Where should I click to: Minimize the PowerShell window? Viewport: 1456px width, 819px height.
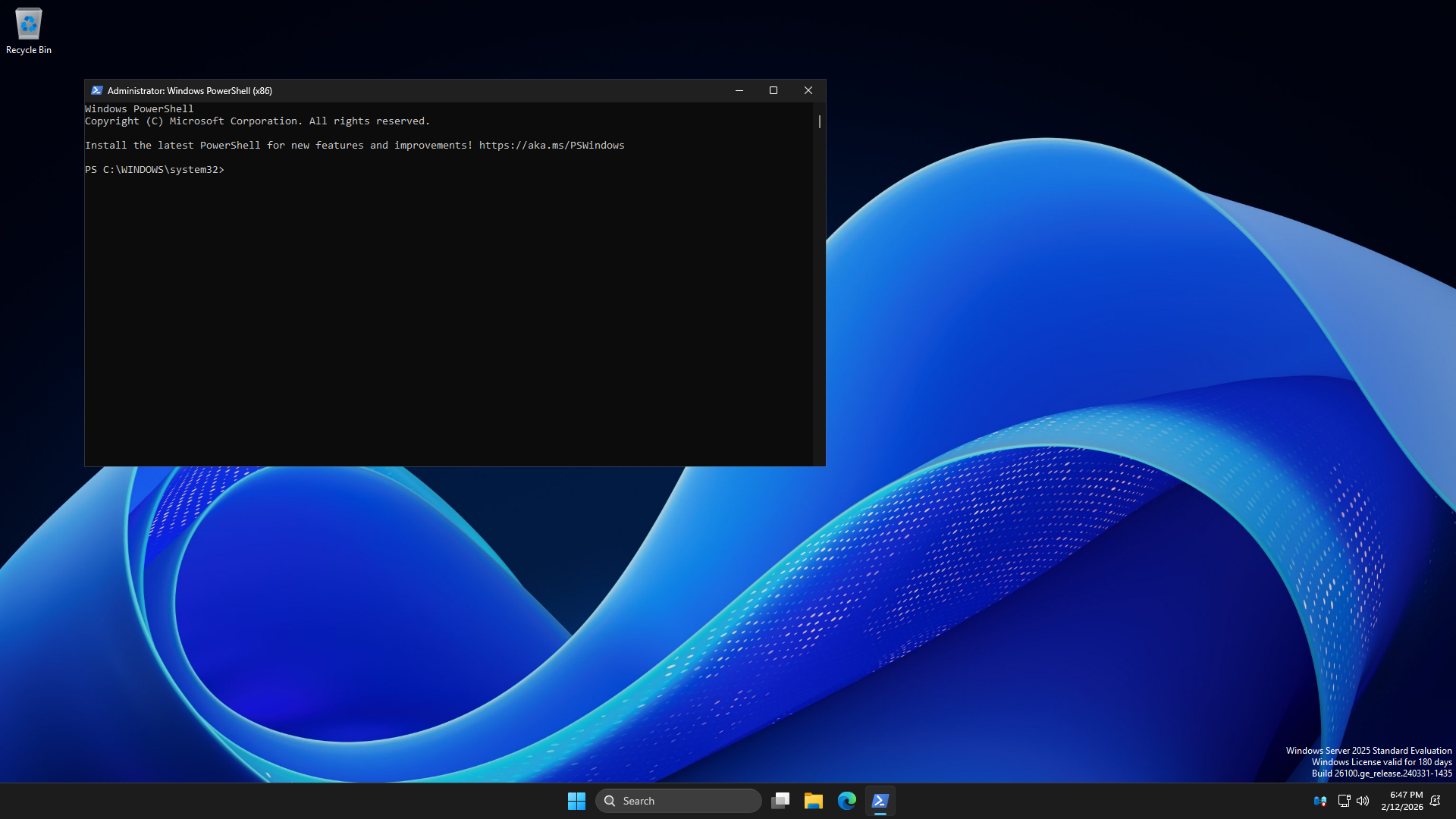click(739, 90)
